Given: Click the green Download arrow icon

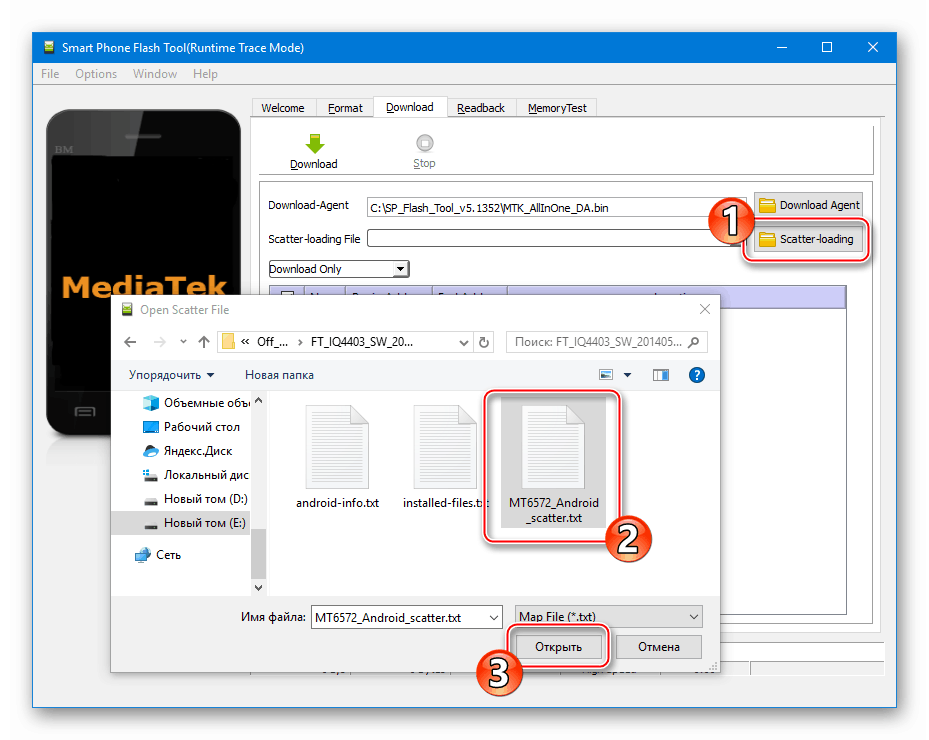Looking at the screenshot, I should click(314, 144).
